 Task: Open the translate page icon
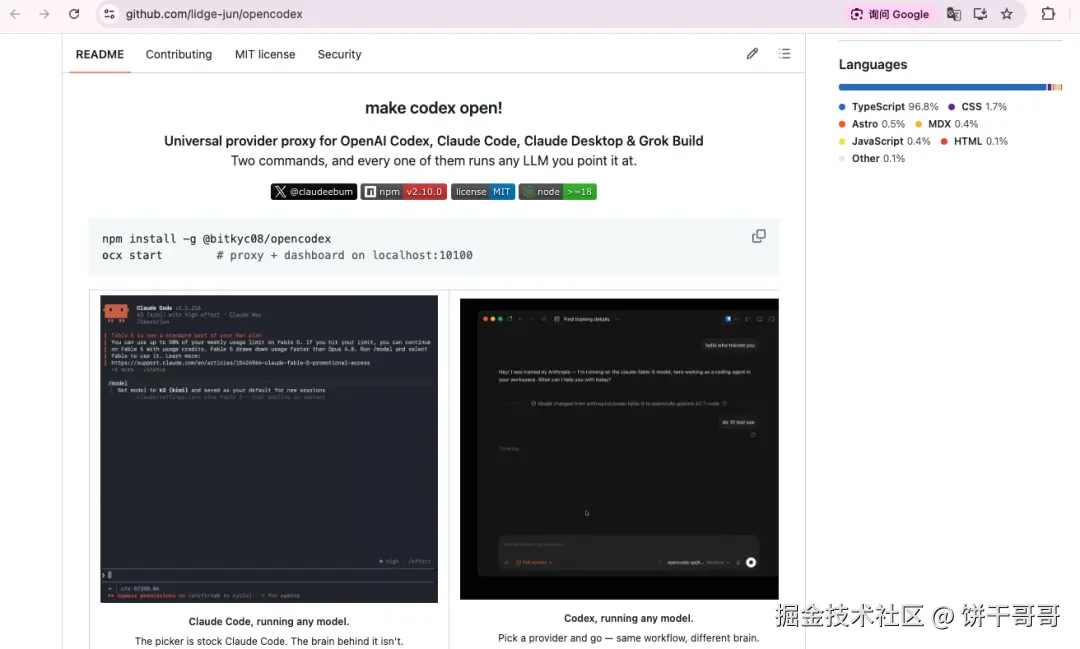pos(953,14)
